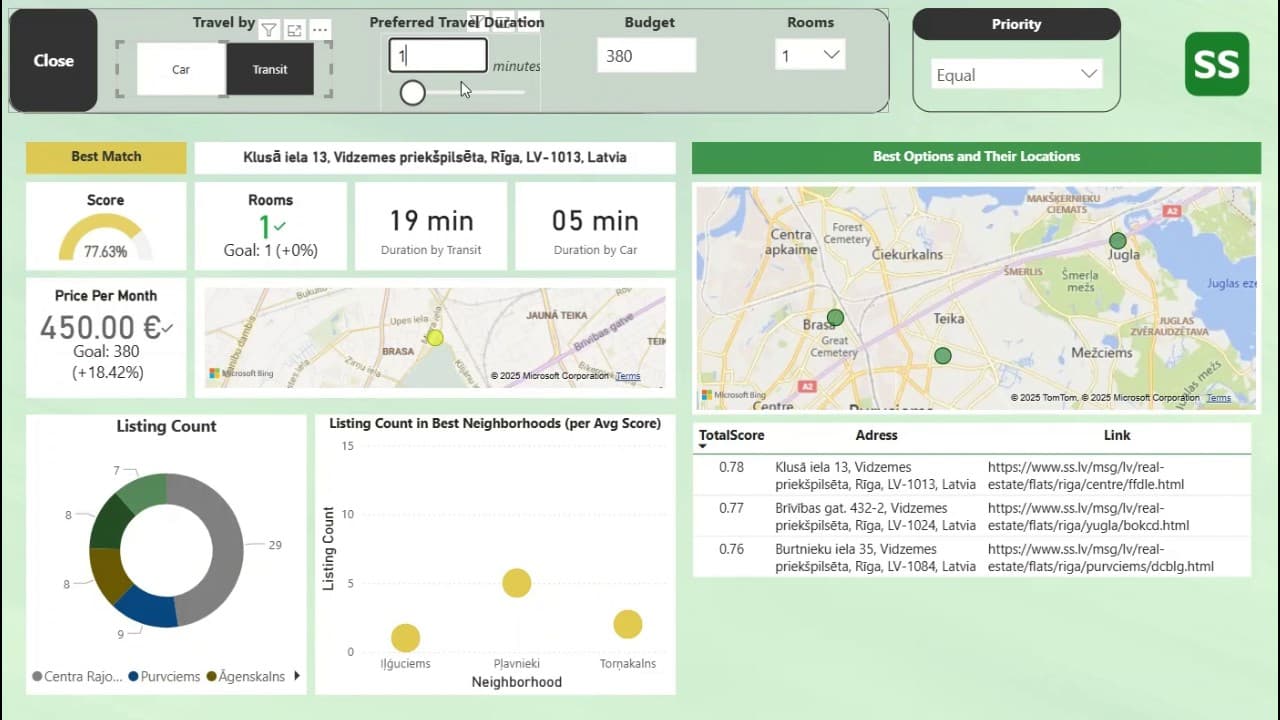Viewport: 1280px width, 720px height.
Task: Click the grey donut segment labeled 29
Action: 228,548
